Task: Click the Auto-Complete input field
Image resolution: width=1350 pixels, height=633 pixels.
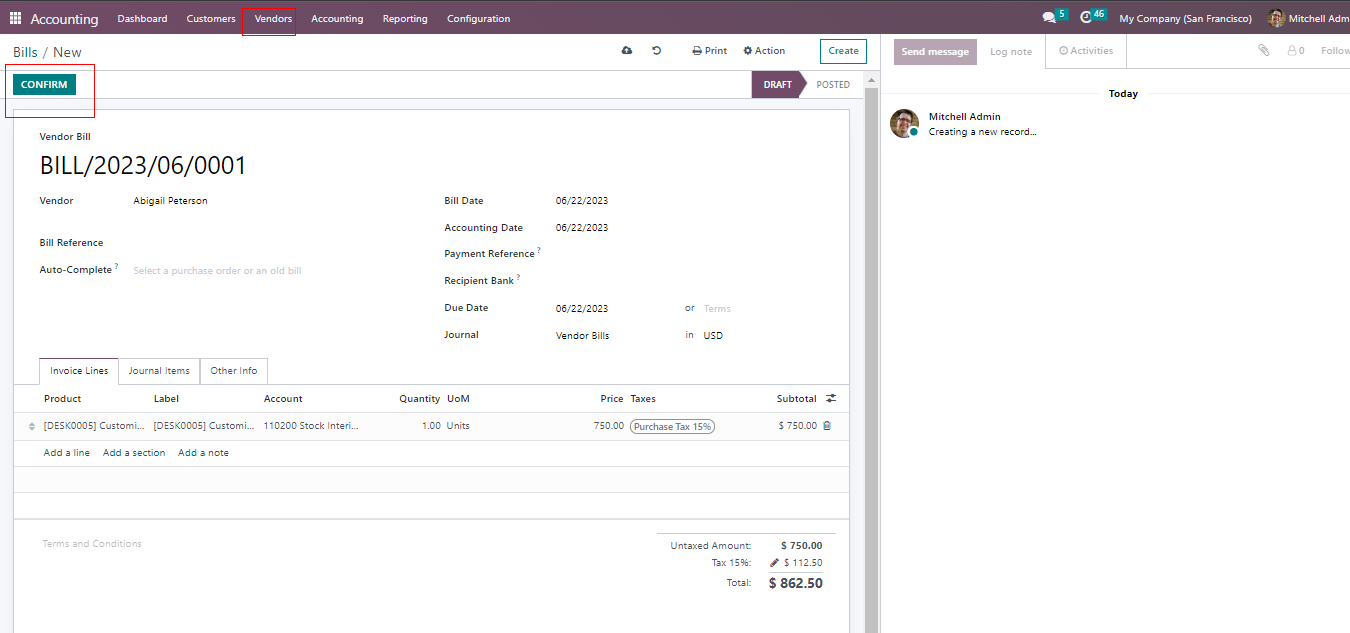Action: click(270, 271)
